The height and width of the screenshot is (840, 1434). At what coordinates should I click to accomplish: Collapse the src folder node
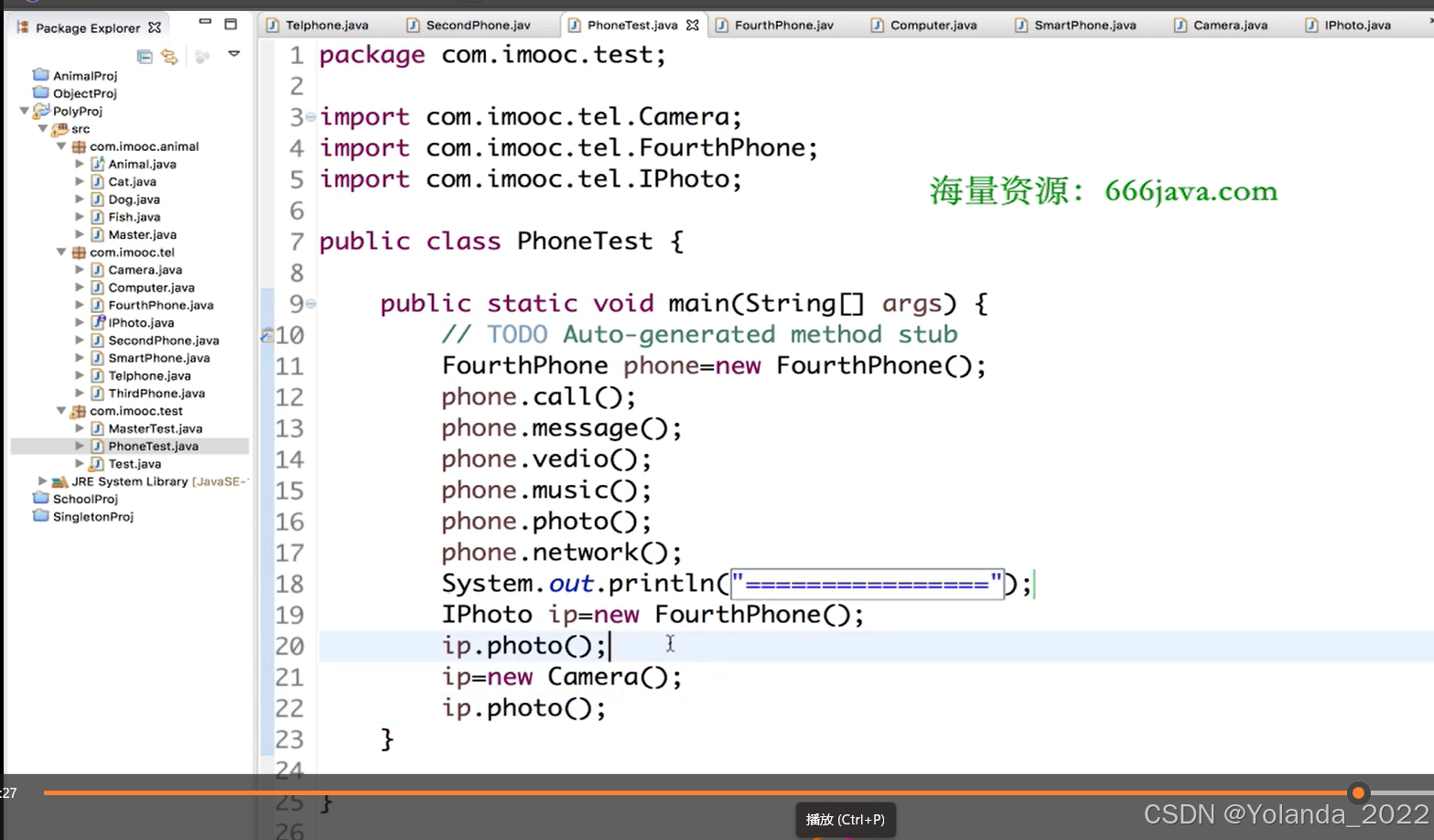[x=43, y=129]
